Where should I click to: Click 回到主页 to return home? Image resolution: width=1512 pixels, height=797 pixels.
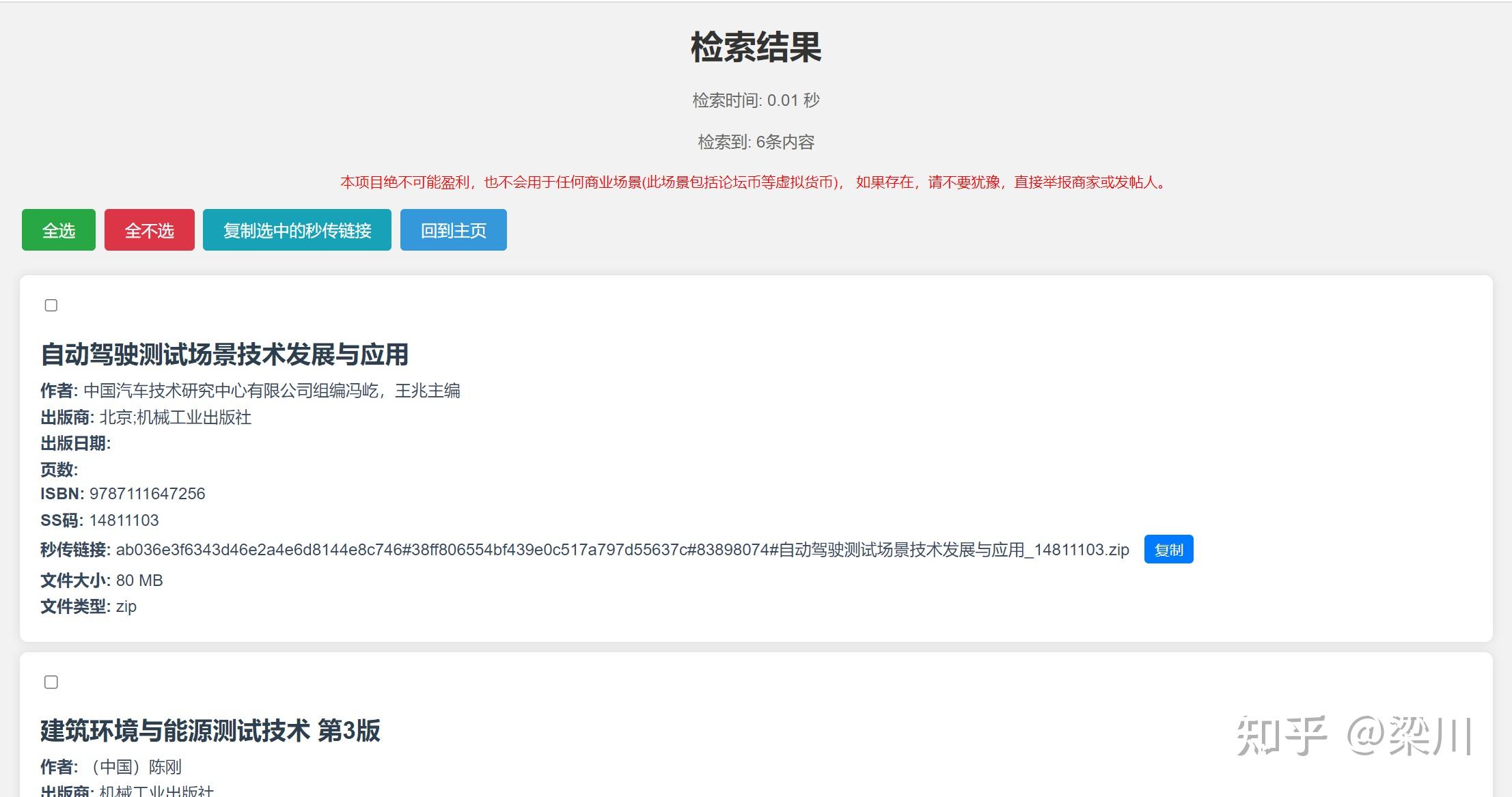453,230
